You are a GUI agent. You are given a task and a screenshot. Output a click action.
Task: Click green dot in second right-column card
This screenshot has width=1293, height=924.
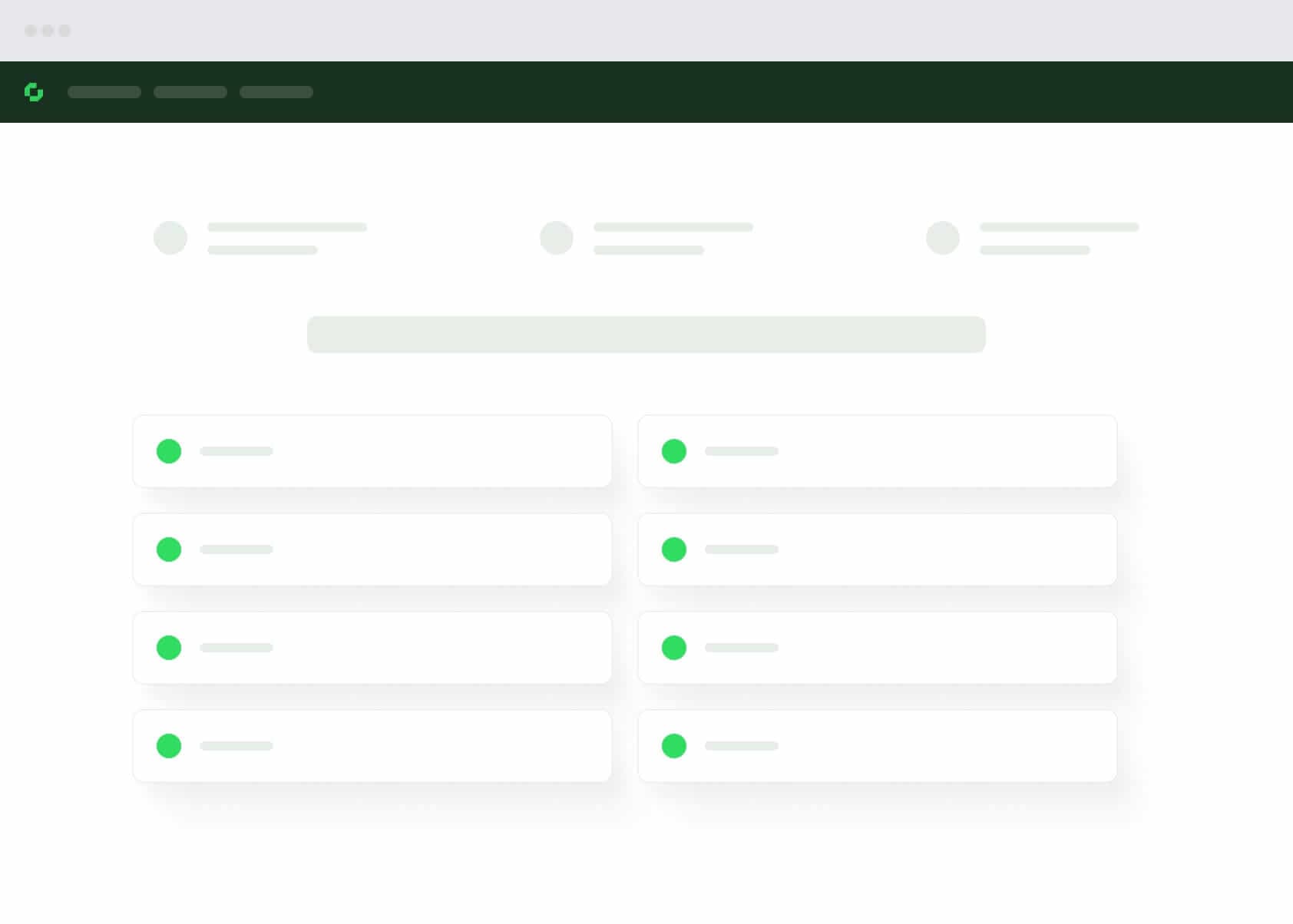674,549
